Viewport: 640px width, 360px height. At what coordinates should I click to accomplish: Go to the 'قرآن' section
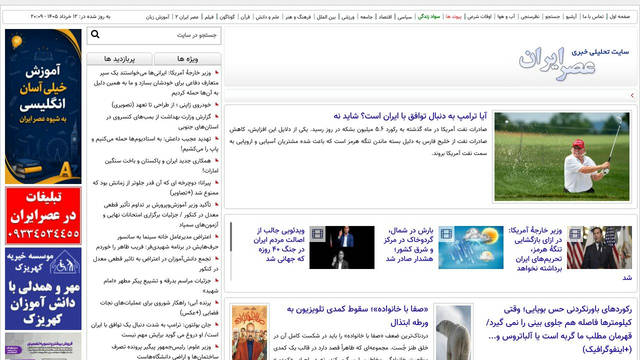coord(245,17)
